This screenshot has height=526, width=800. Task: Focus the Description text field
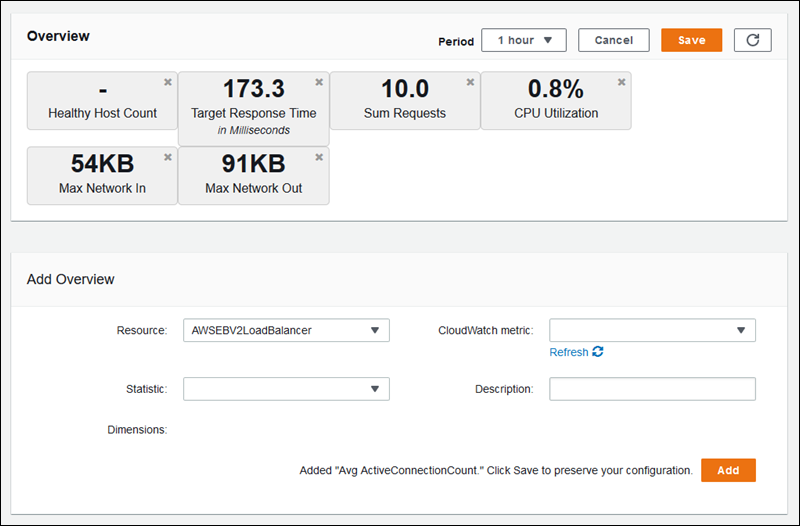click(652, 389)
